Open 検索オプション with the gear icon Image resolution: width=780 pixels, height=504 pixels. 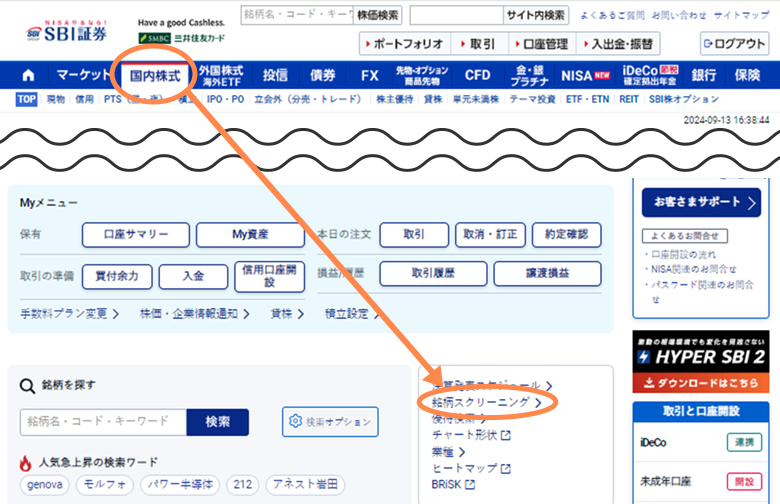[x=330, y=421]
